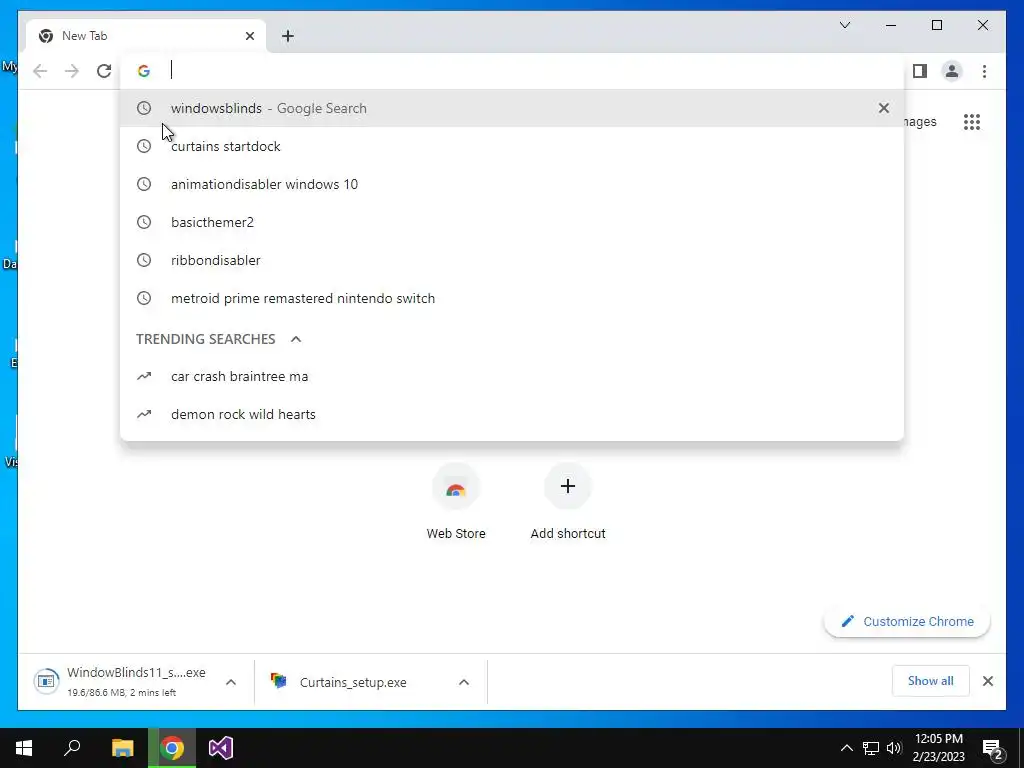Open the Web Store shortcut
The height and width of the screenshot is (768, 1024).
click(x=456, y=502)
